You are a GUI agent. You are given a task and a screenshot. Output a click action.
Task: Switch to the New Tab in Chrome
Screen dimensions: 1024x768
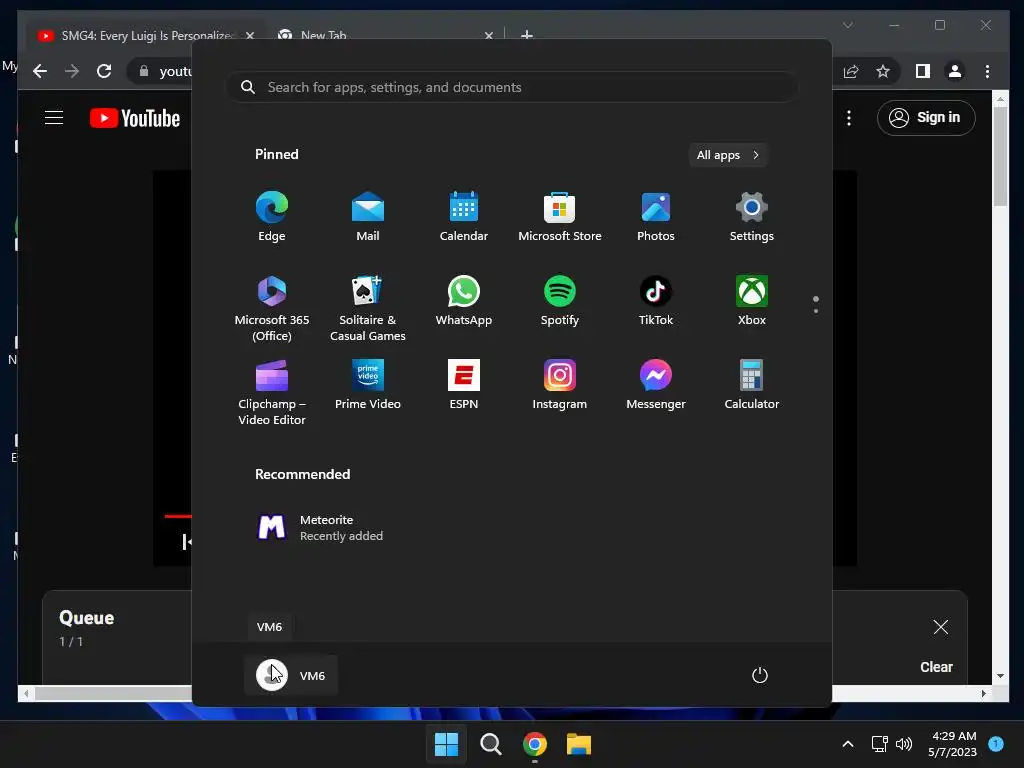tap(323, 35)
